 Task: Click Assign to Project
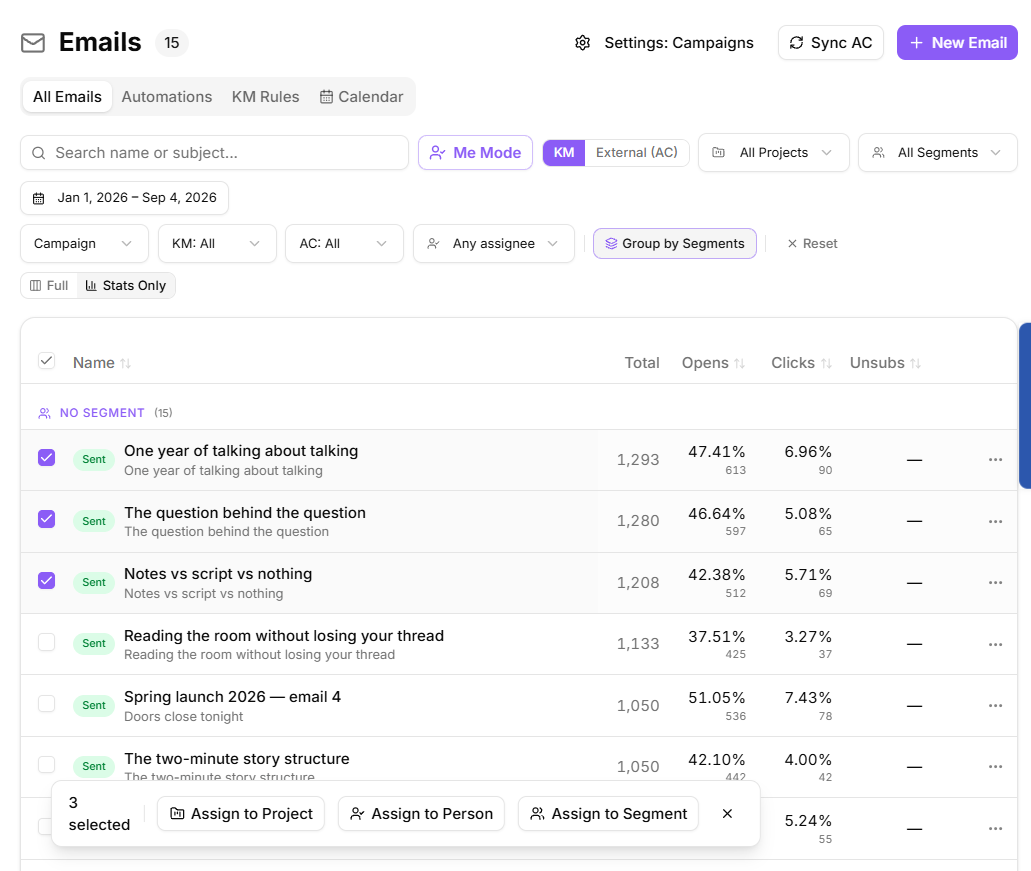pos(241,814)
